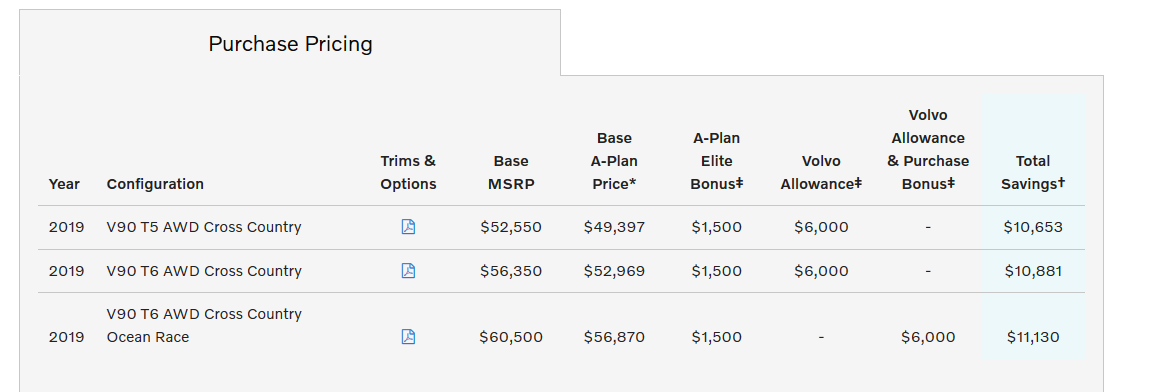Image resolution: width=1176 pixels, height=392 pixels.
Task: Open PDF icon for Ocean Race trim
Action: pyautogui.click(x=408, y=337)
